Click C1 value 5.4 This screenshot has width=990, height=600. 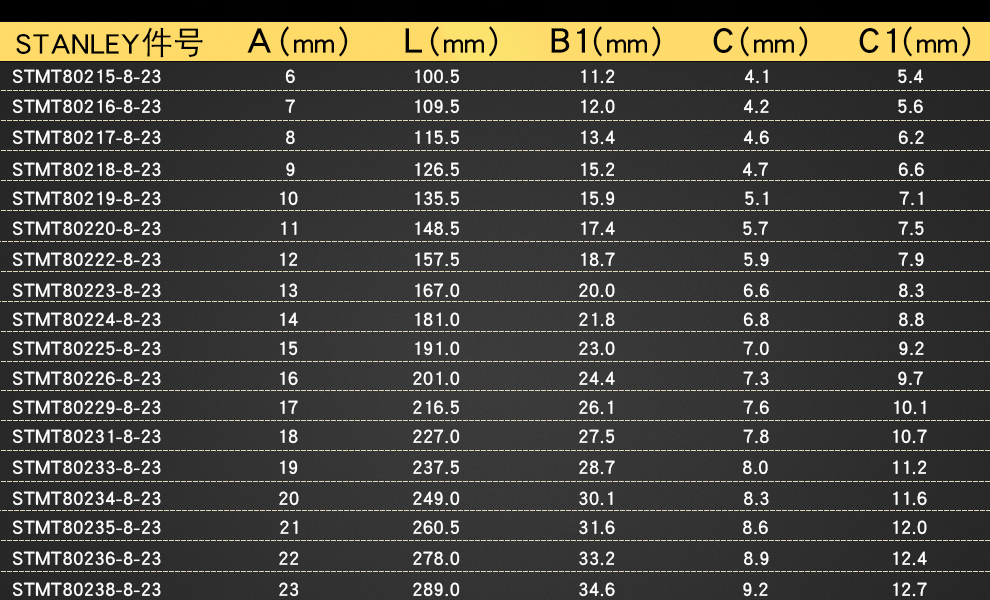pos(910,76)
